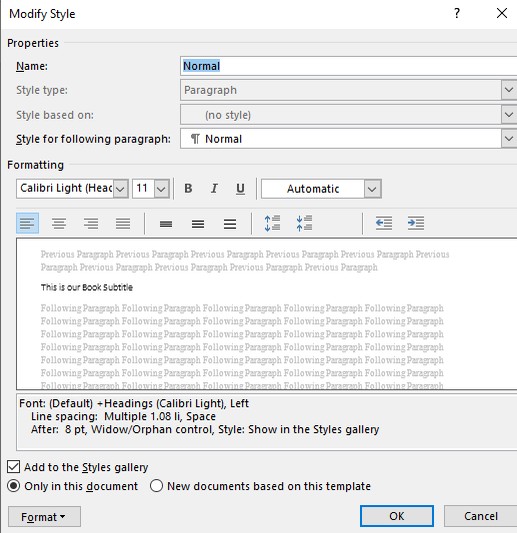Open the font size dropdown

click(161, 189)
